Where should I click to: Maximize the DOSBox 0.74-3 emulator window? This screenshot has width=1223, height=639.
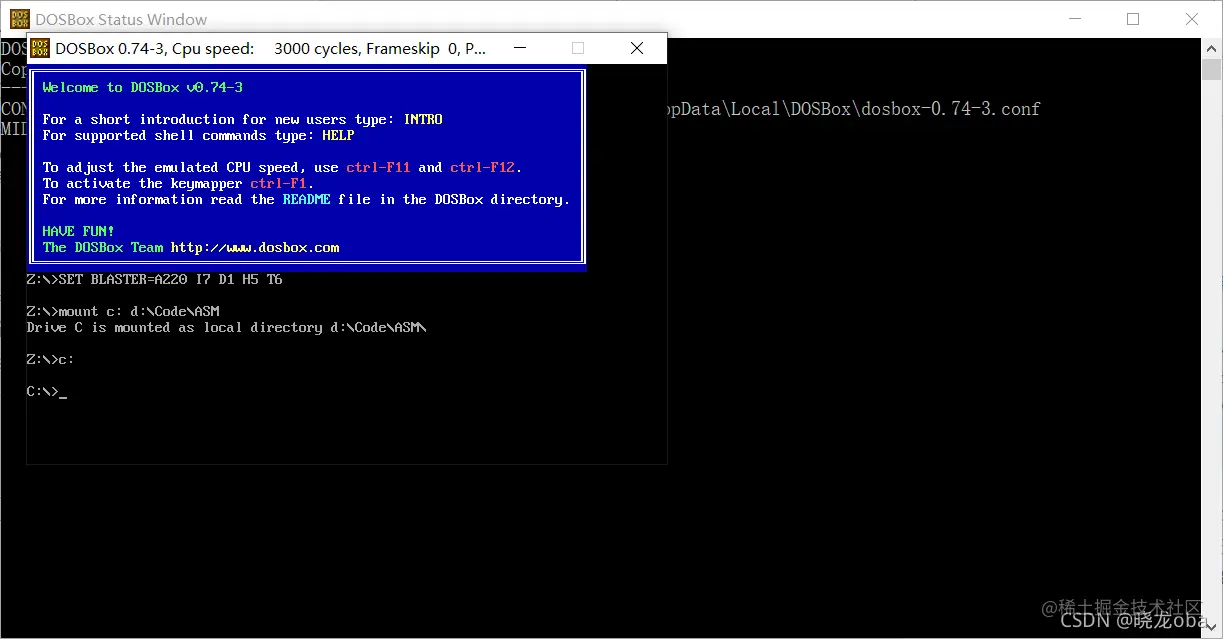point(577,47)
